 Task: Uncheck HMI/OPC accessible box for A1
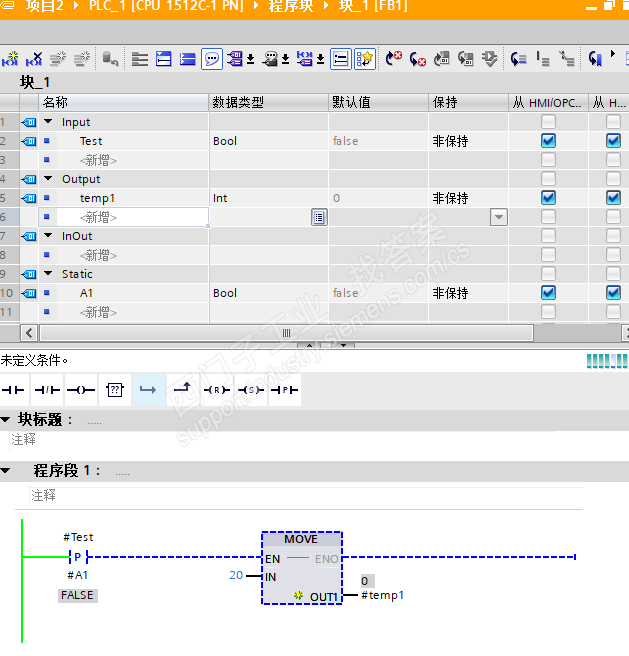coord(548,293)
